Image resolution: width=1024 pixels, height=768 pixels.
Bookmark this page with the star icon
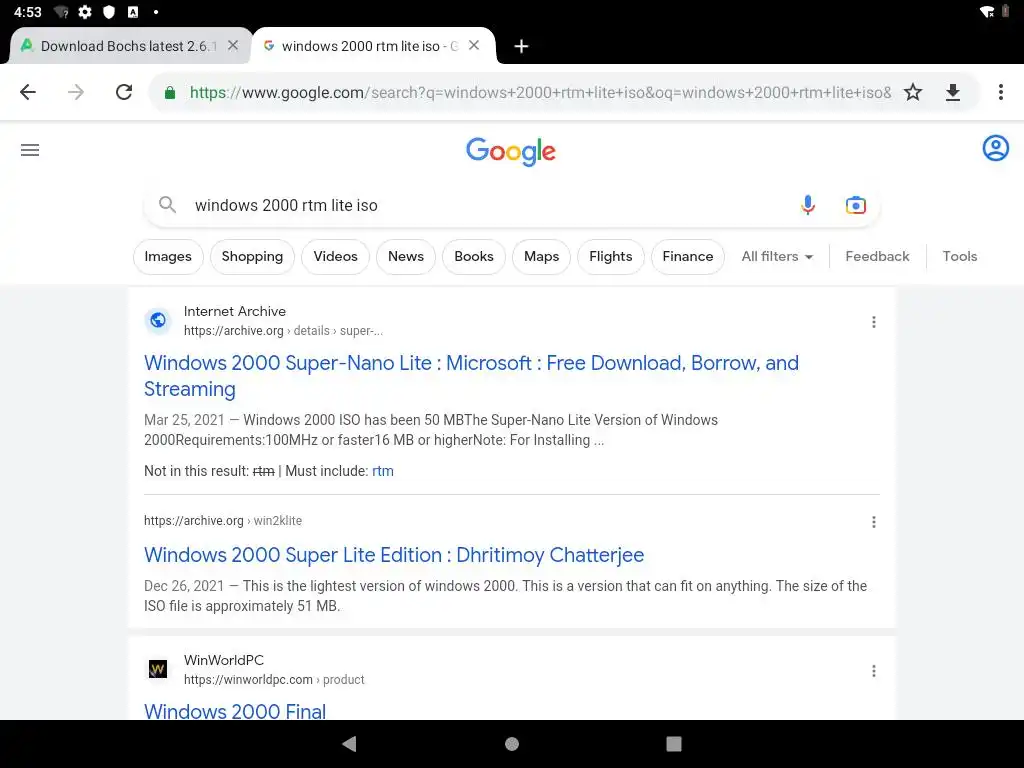point(913,92)
